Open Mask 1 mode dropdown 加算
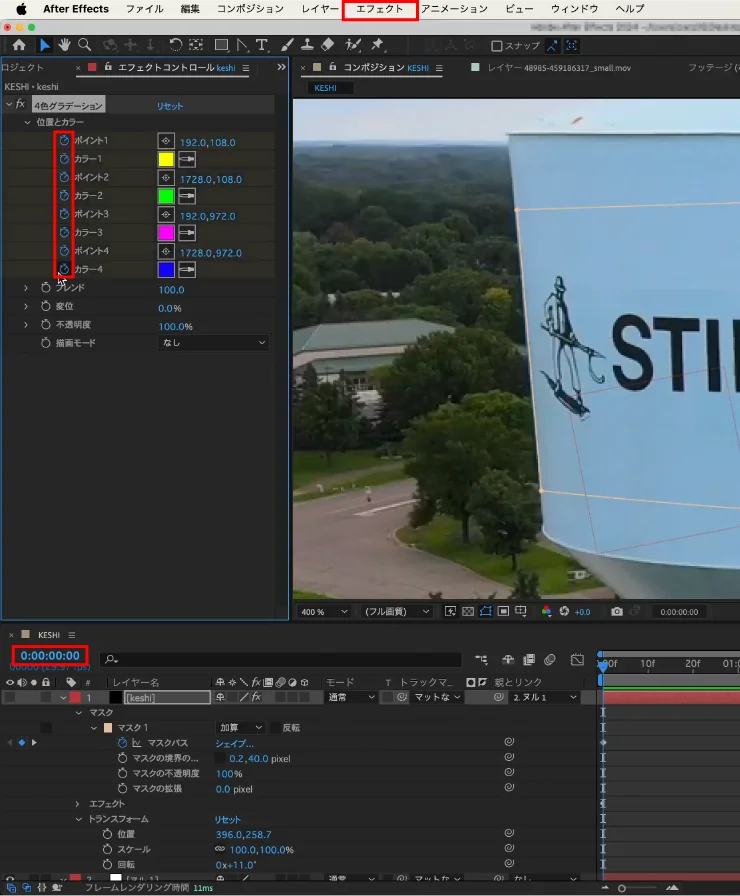 point(241,727)
